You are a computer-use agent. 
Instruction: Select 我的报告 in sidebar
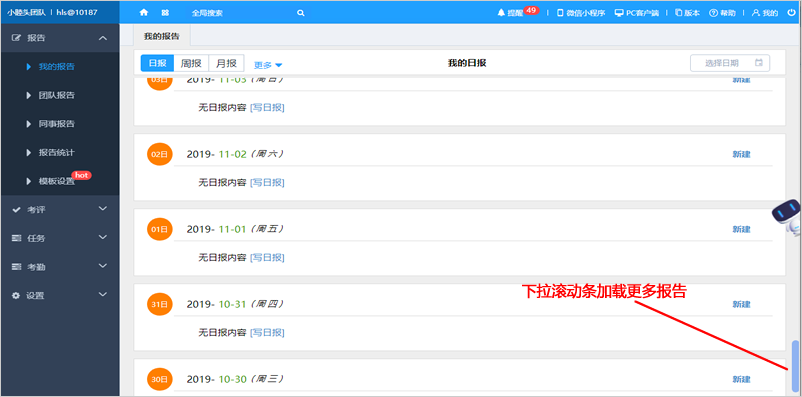[x=57, y=67]
